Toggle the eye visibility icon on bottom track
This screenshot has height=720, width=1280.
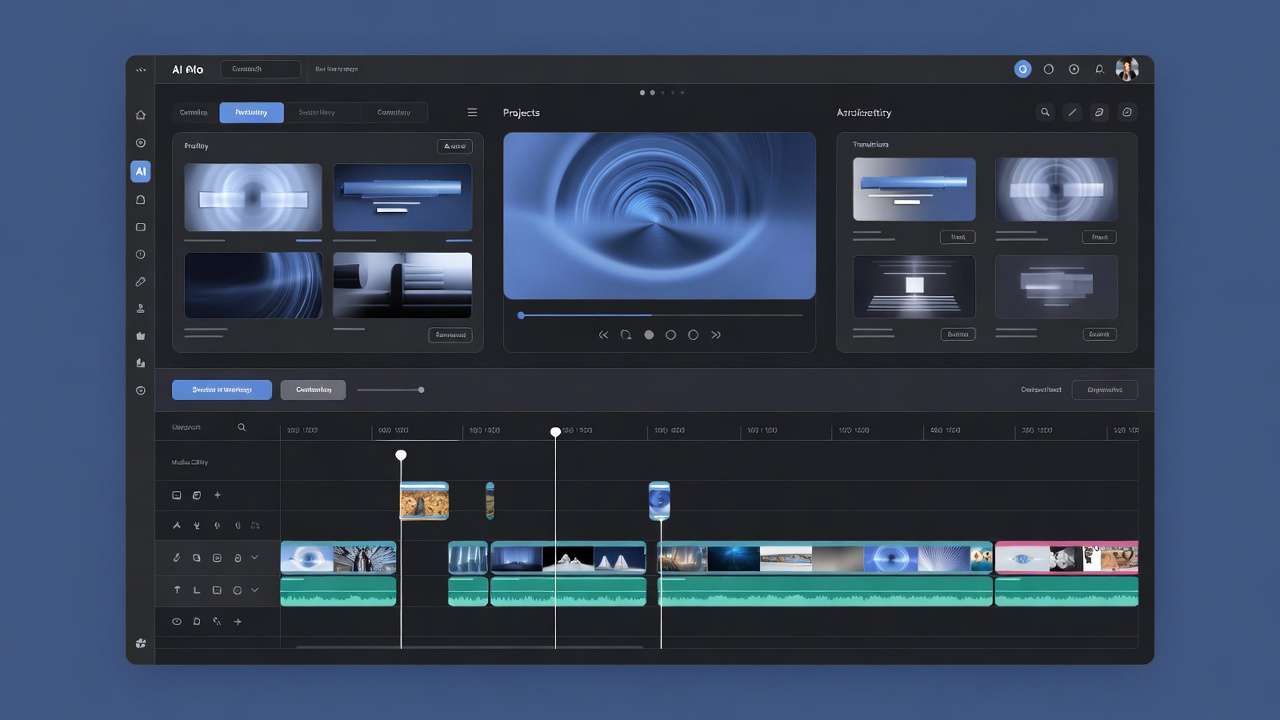click(177, 621)
